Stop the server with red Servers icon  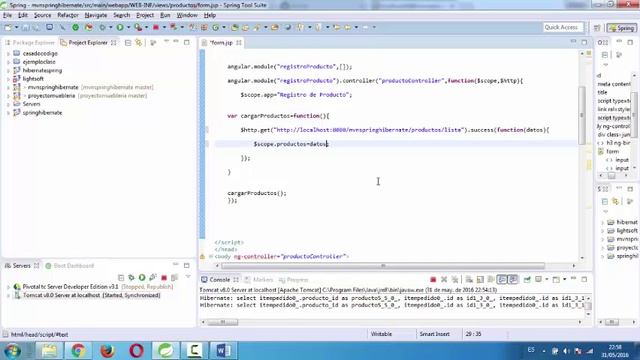point(164,278)
